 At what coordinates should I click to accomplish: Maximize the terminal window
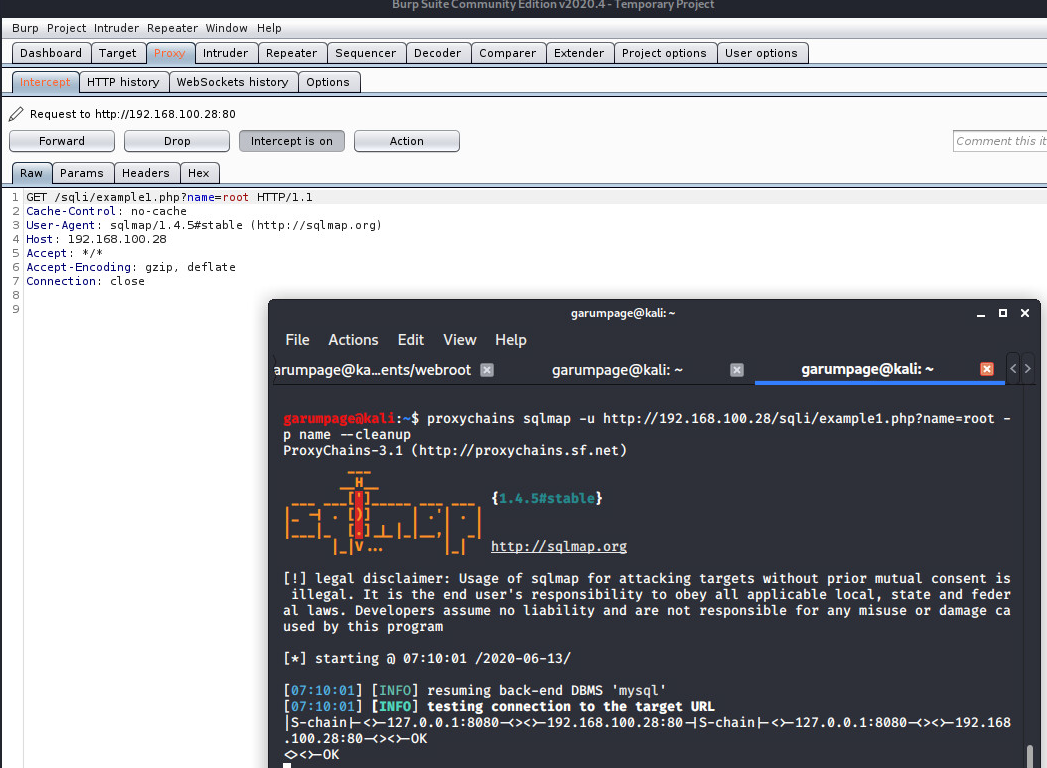[x=1002, y=313]
